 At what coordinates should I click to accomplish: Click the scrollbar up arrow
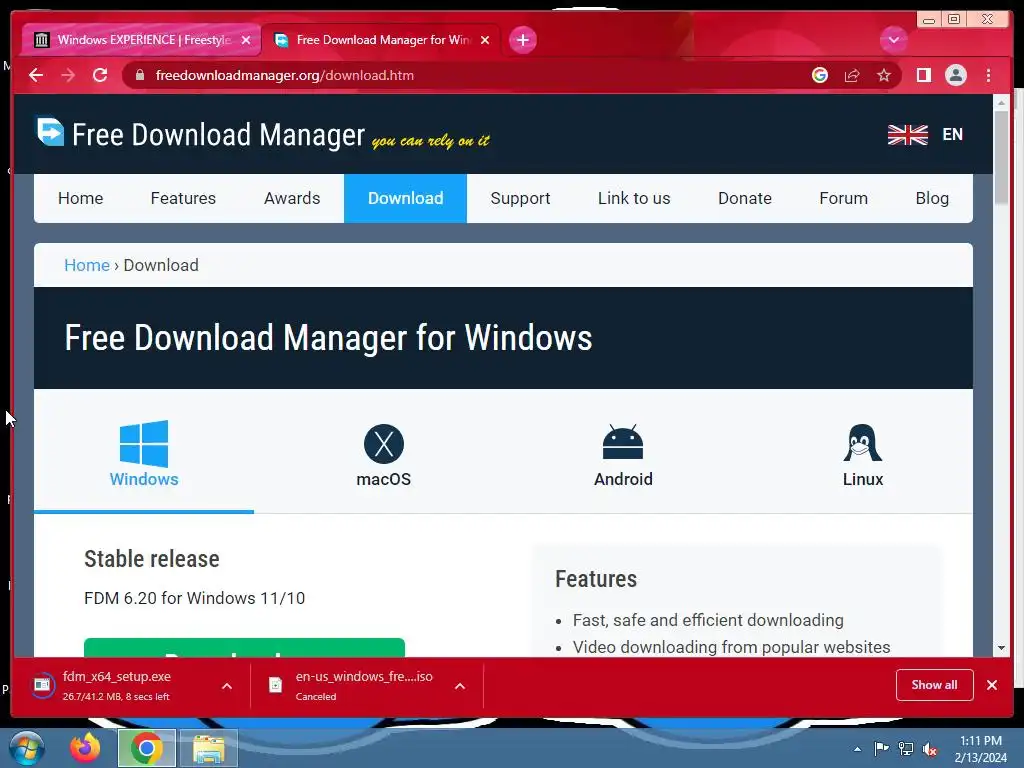point(1001,103)
